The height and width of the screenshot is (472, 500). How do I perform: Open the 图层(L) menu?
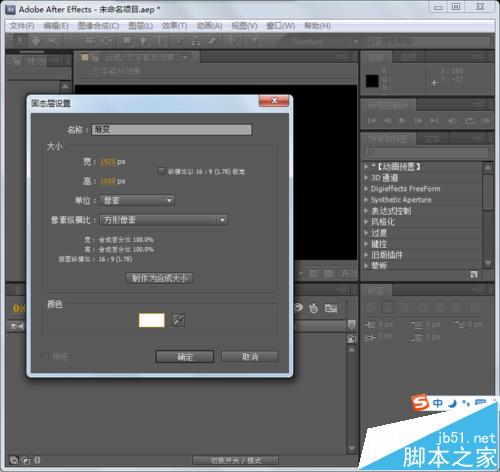click(141, 26)
